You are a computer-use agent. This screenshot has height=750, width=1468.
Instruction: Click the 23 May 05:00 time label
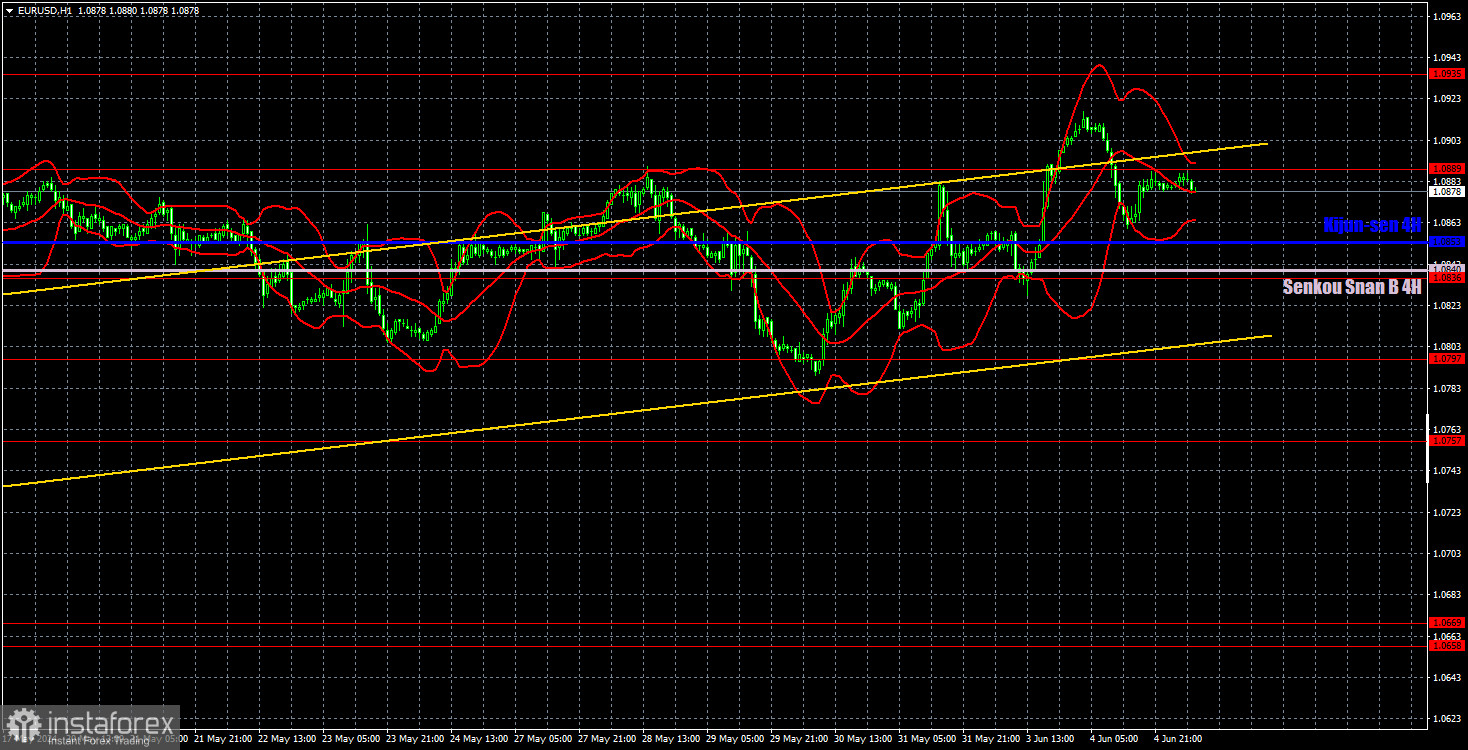(x=350, y=739)
